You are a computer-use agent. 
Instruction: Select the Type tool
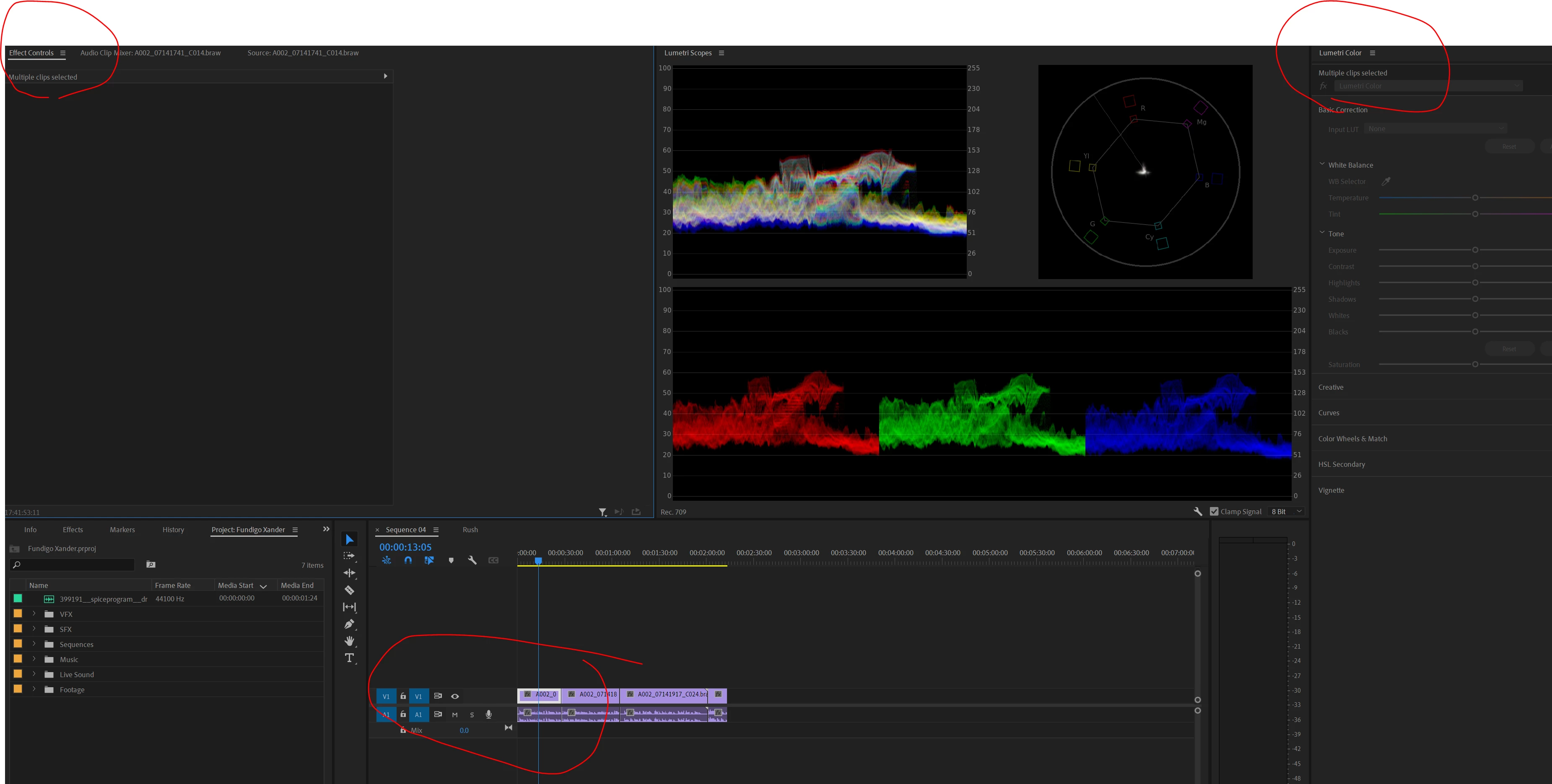[x=349, y=657]
